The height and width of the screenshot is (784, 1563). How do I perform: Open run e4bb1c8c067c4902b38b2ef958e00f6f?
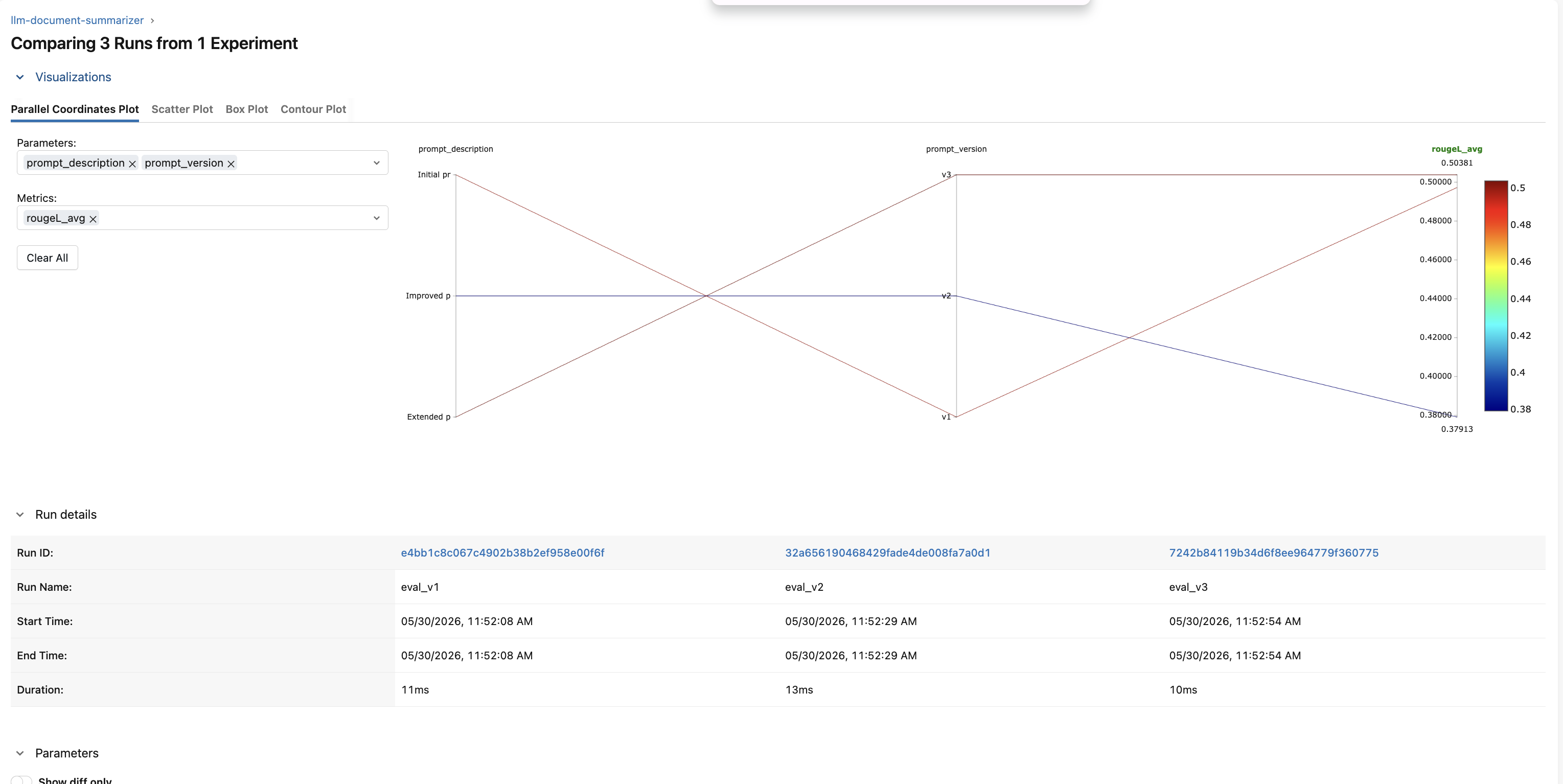click(502, 553)
